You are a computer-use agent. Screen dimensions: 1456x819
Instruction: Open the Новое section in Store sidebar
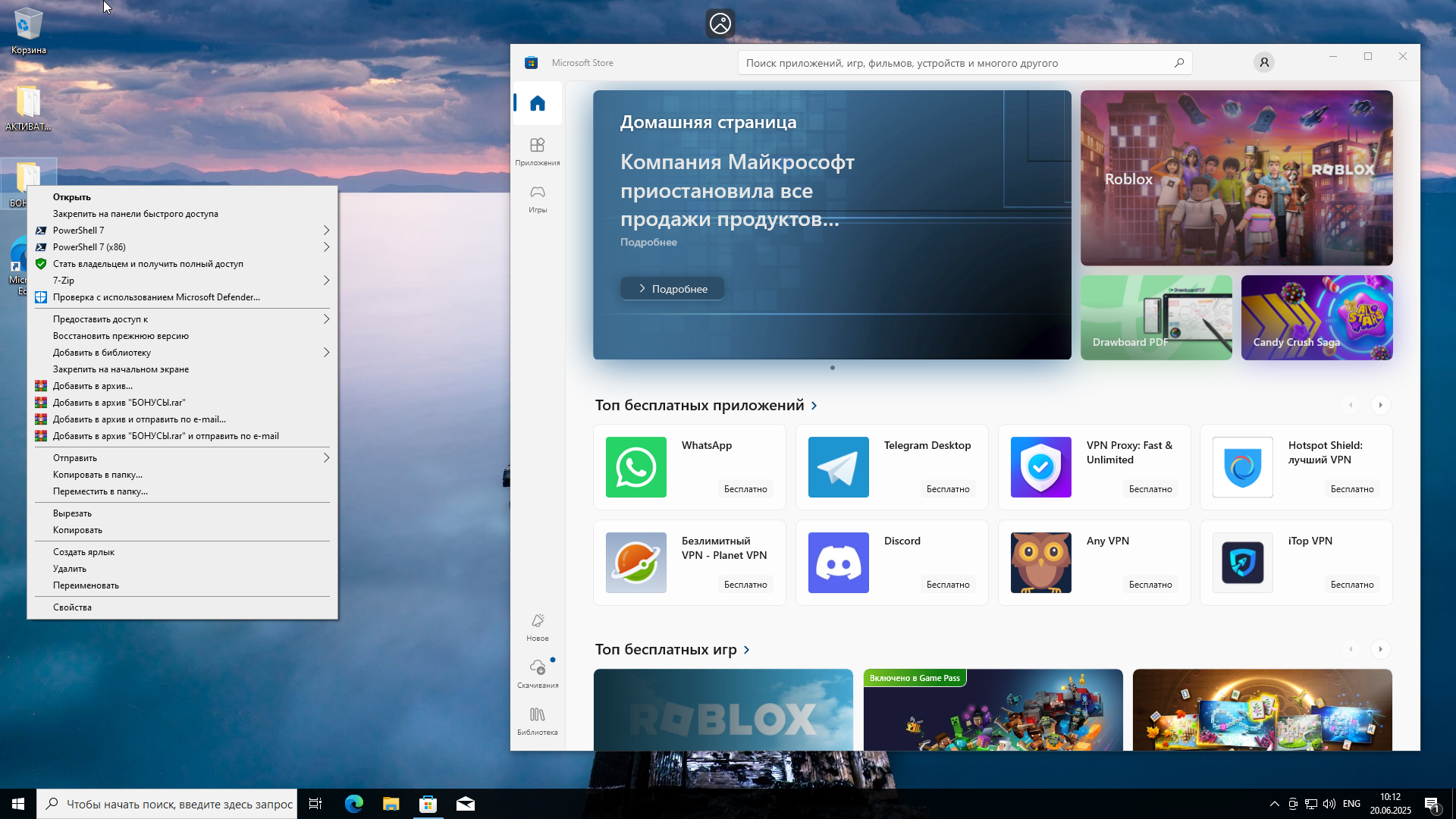click(x=538, y=626)
